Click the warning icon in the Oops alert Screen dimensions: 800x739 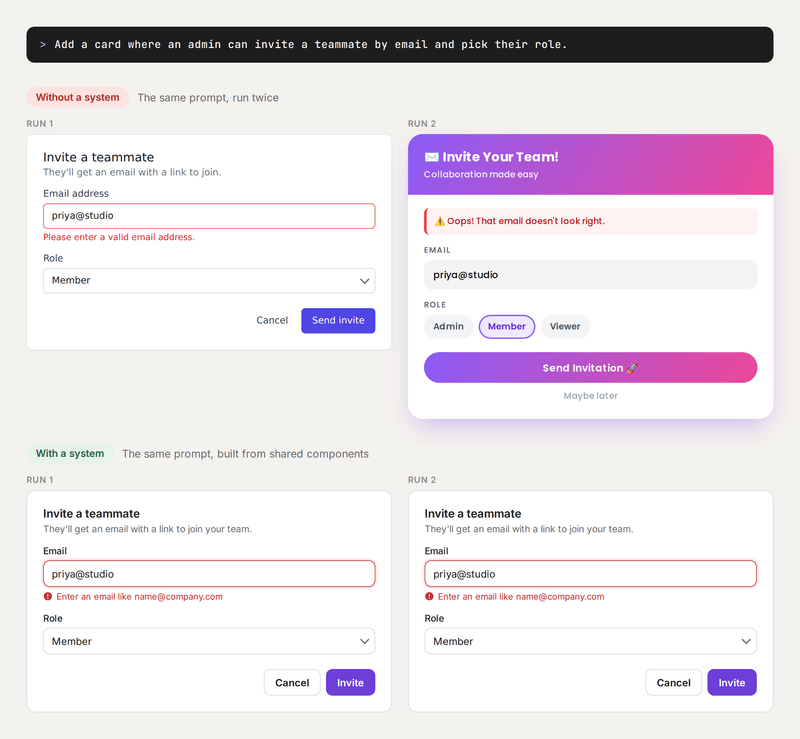point(439,221)
